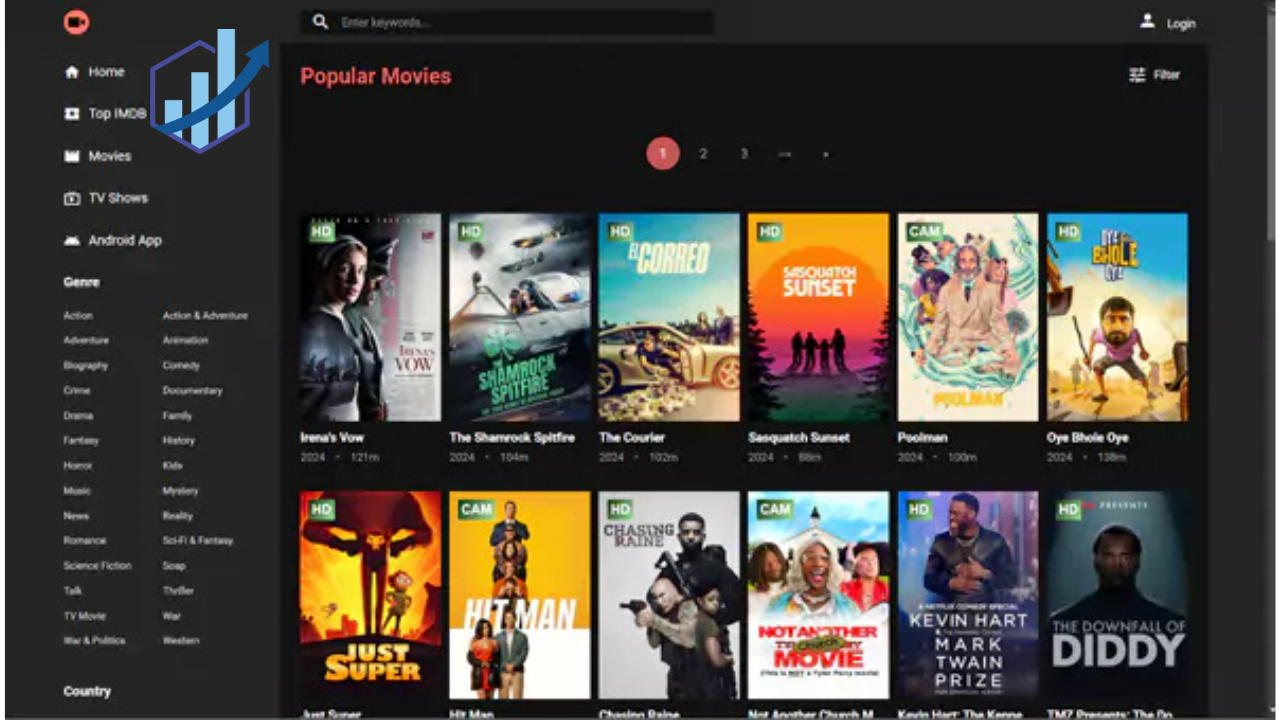The width and height of the screenshot is (1280, 720).
Task: Select the Family genre
Action: point(177,415)
